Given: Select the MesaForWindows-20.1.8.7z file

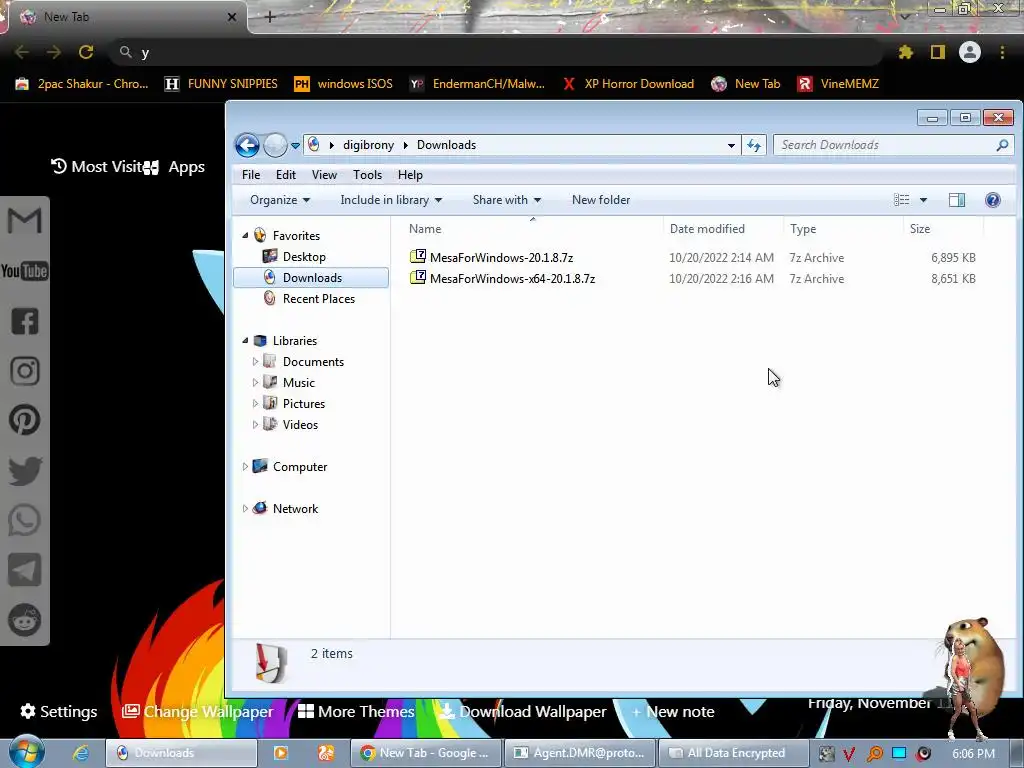Looking at the screenshot, I should point(501,257).
